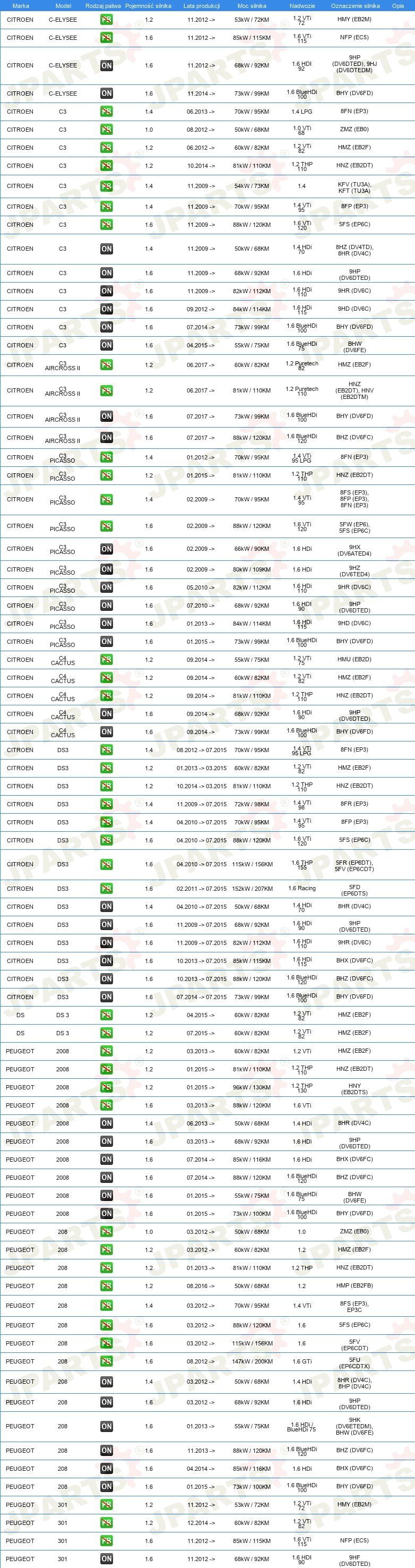Viewport: 415px width, 1568px height.
Task: Click engine code 8FS (EP3), EP3C
Action: click(355, 1308)
